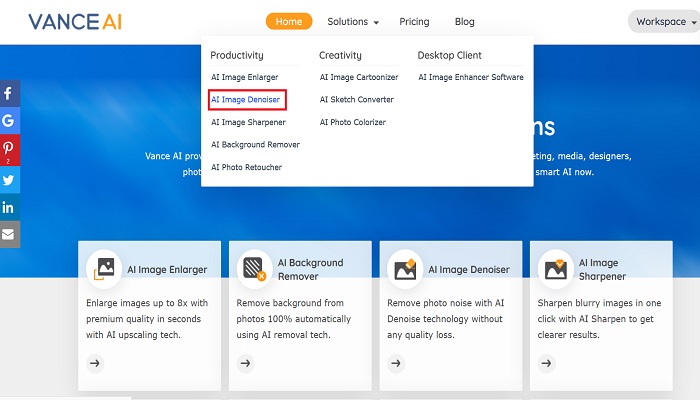Share on LinkedIn sidebar icon
The width and height of the screenshot is (700, 400).
[9, 207]
